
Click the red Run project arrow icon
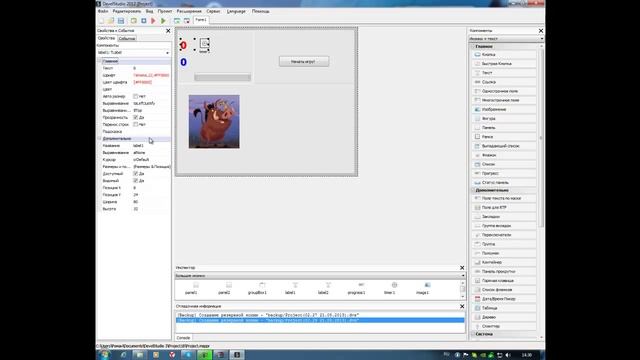click(x=153, y=20)
